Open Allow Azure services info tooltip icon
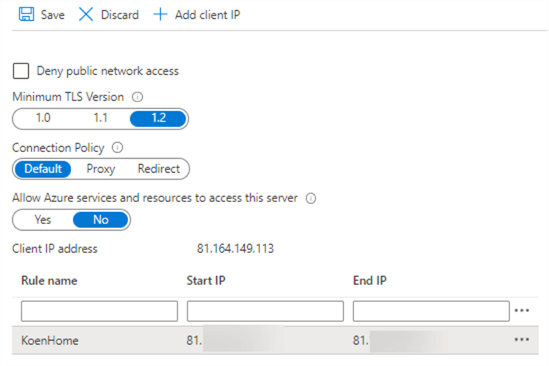This screenshot has height=366, width=549. pyautogui.click(x=311, y=198)
